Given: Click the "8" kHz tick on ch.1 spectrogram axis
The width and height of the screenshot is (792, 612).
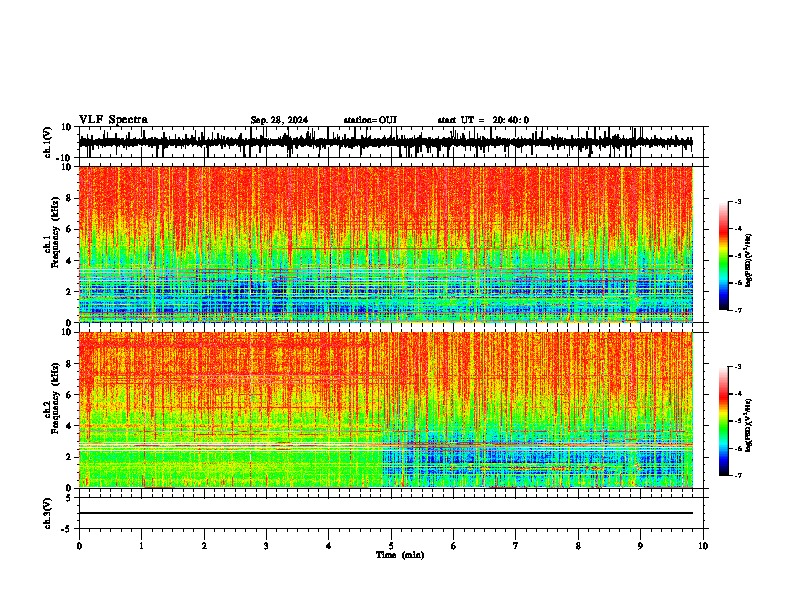Looking at the screenshot, I should point(69,198).
